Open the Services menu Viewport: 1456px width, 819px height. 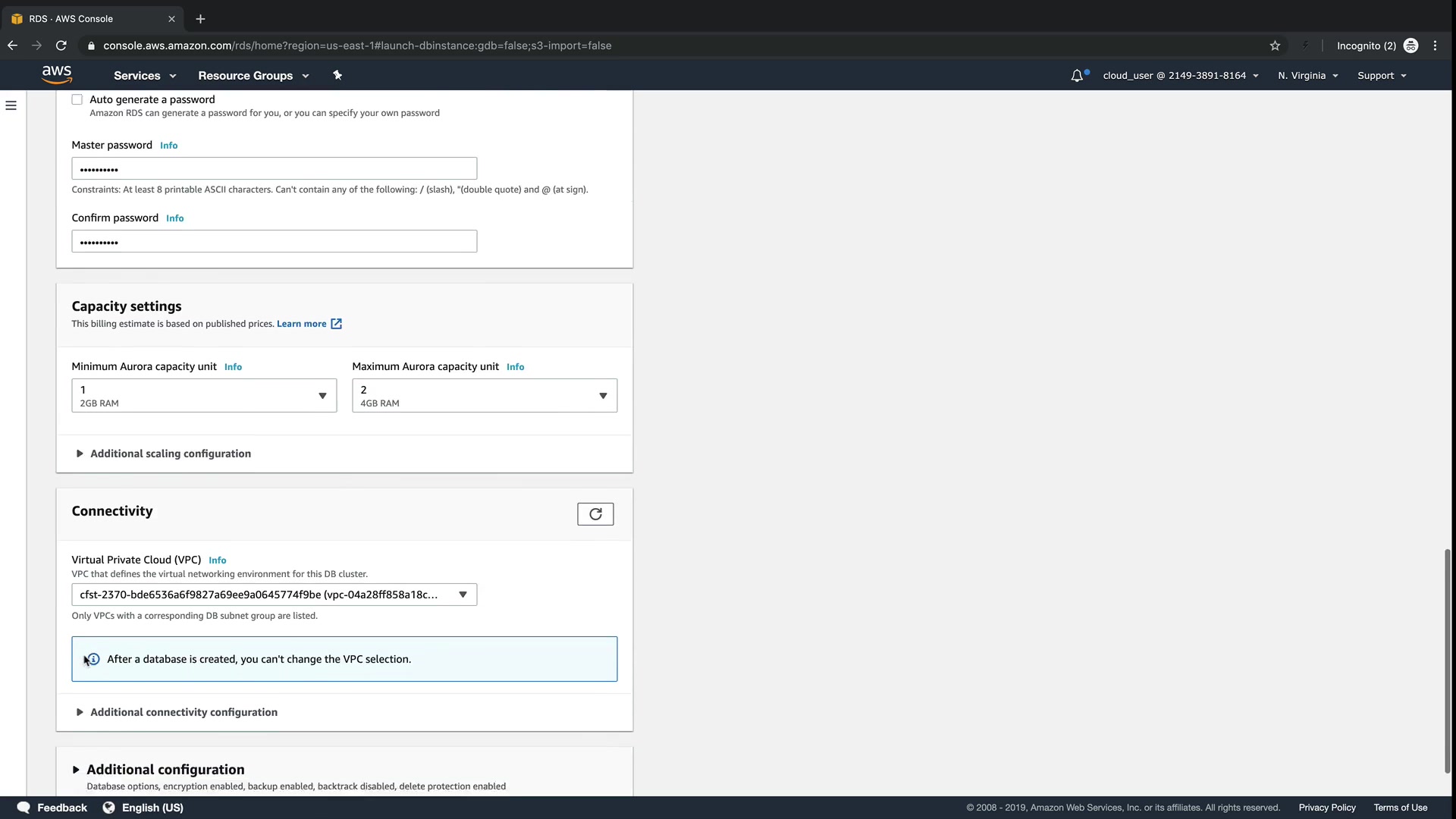[145, 75]
